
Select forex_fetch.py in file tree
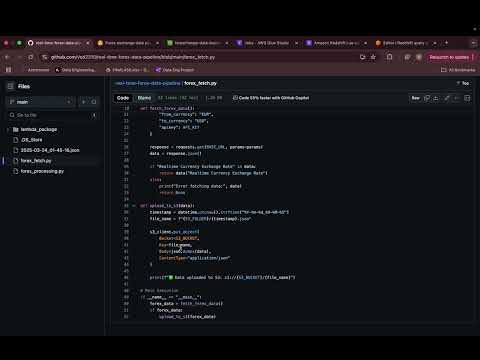36,161
